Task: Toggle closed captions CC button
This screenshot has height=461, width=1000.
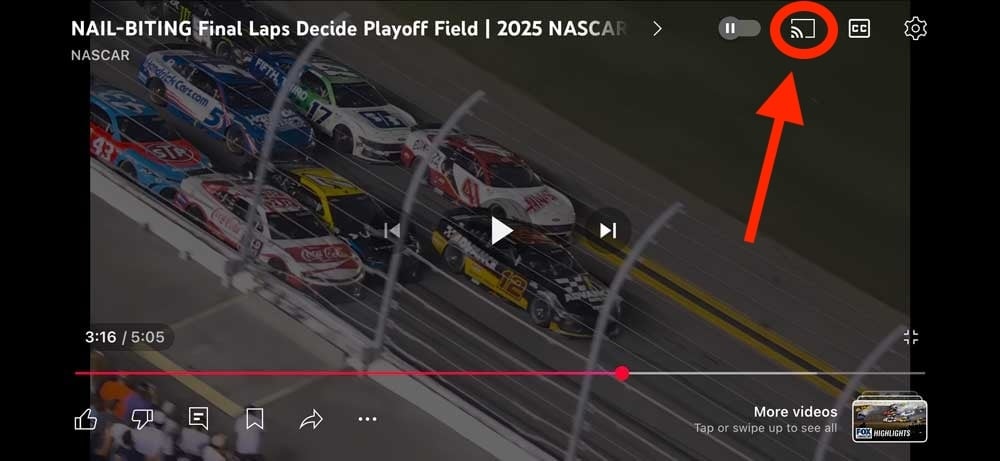Action: 859,29
